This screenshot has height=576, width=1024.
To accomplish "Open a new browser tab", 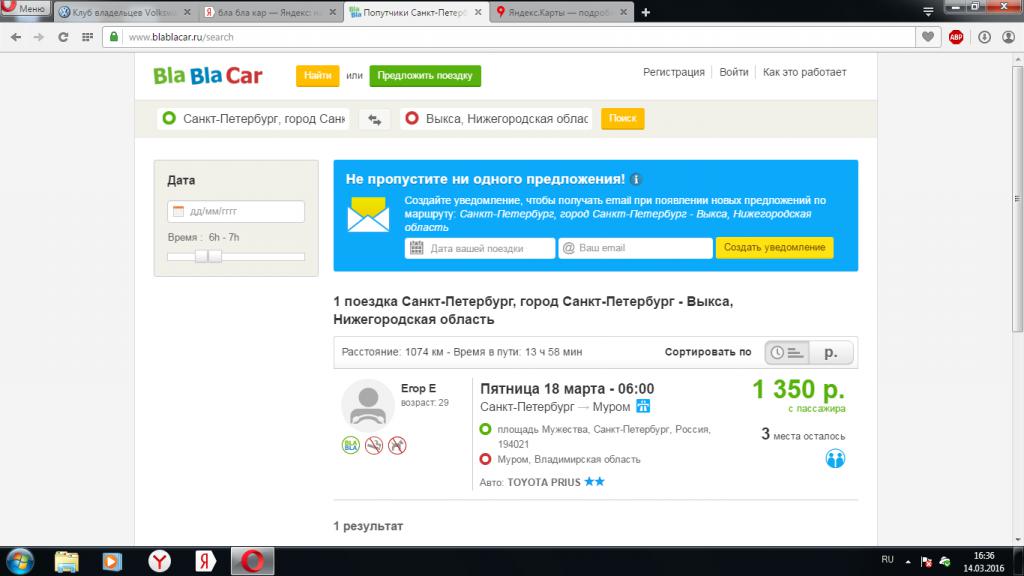I will [x=646, y=12].
